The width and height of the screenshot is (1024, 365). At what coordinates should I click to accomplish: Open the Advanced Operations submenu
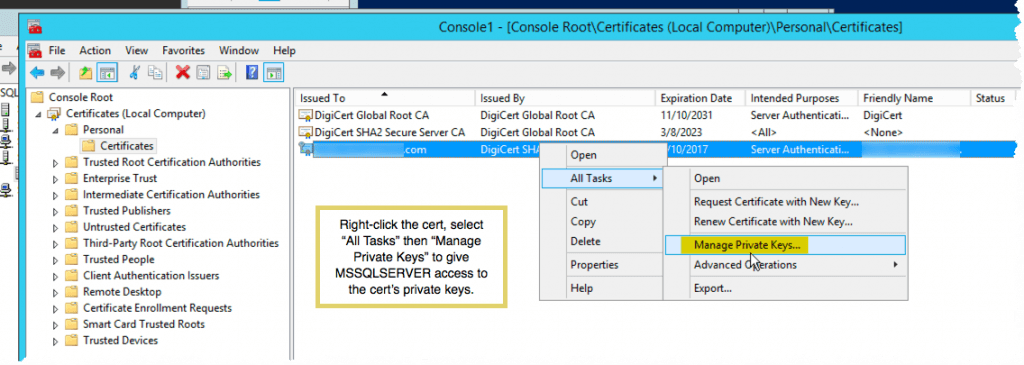pyautogui.click(x=785, y=264)
